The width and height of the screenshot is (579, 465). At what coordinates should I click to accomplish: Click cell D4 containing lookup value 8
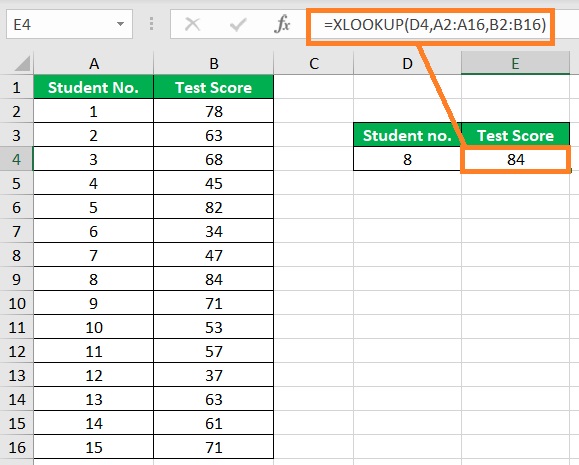[x=407, y=160]
